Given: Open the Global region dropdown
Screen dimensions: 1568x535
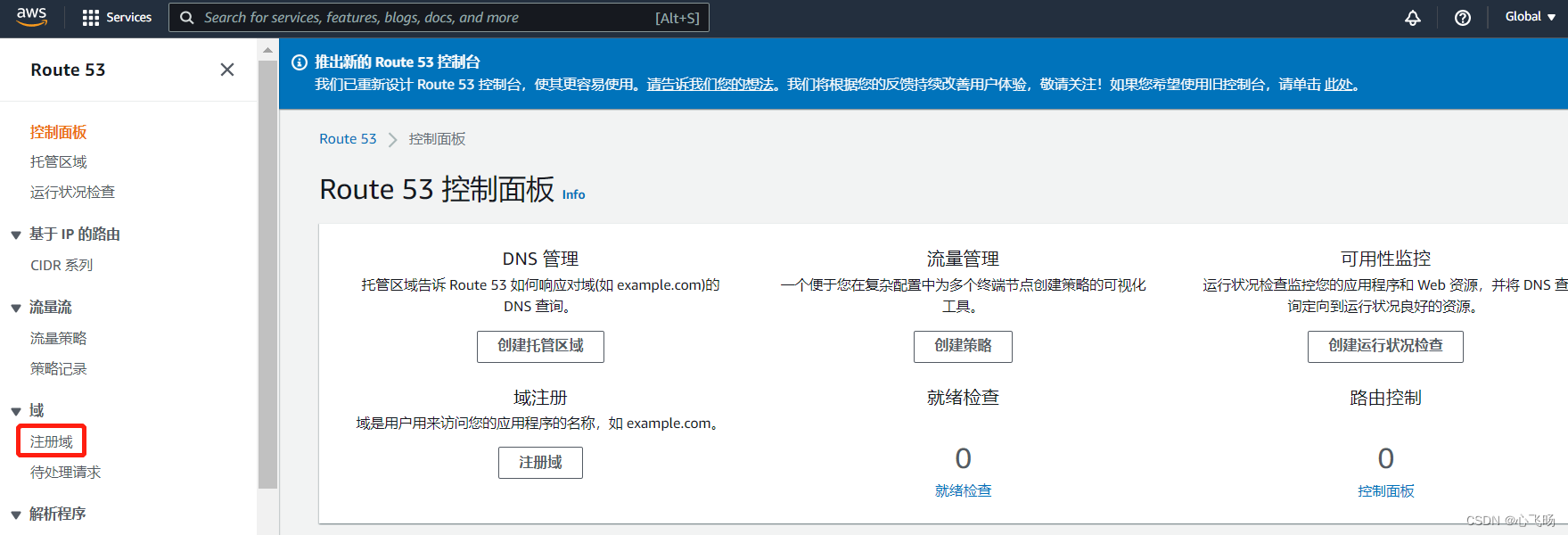Looking at the screenshot, I should point(1530,17).
